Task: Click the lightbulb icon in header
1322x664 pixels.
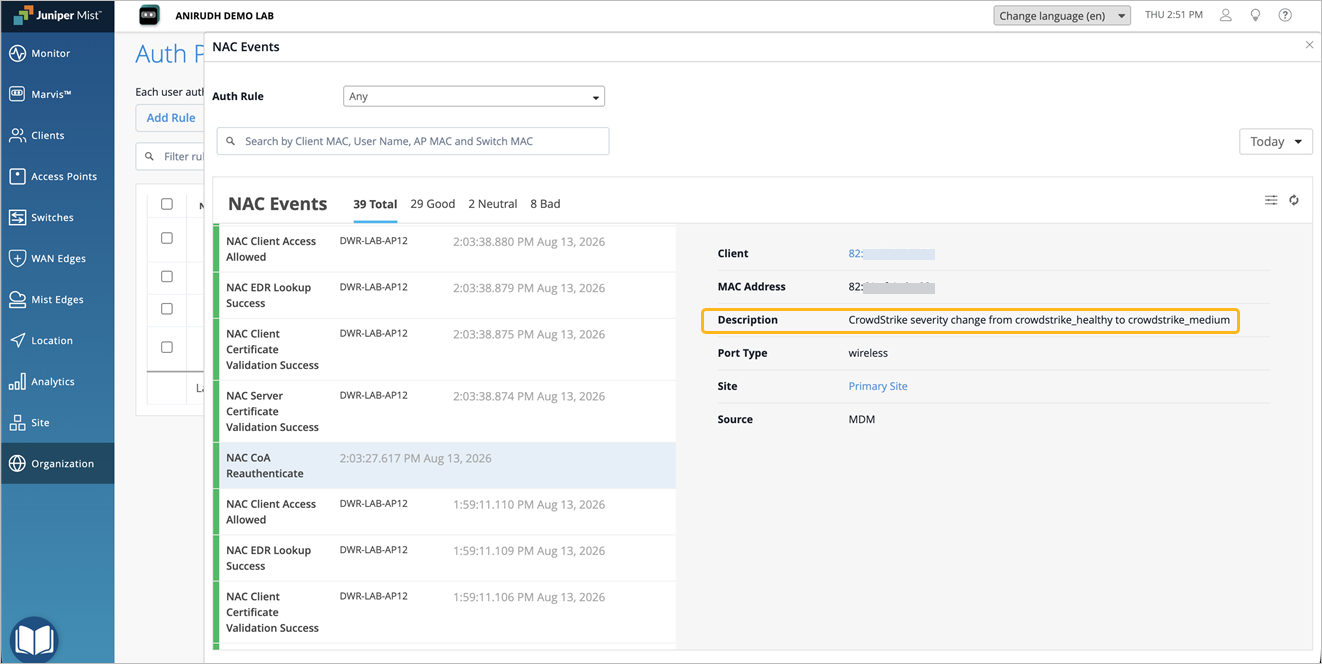Action: [1255, 15]
